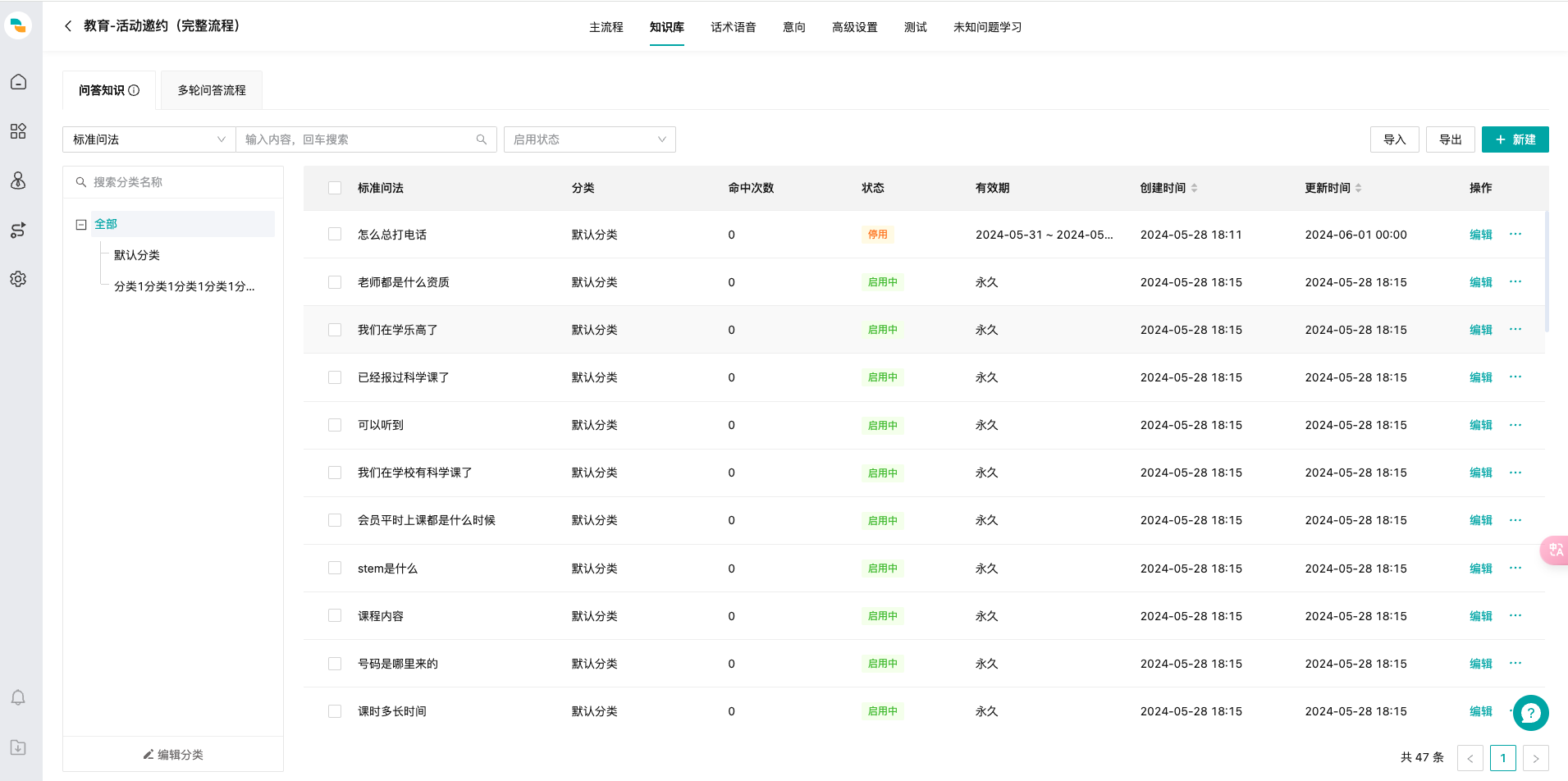Click 编辑 link for 怎么总打电话

point(1481,235)
